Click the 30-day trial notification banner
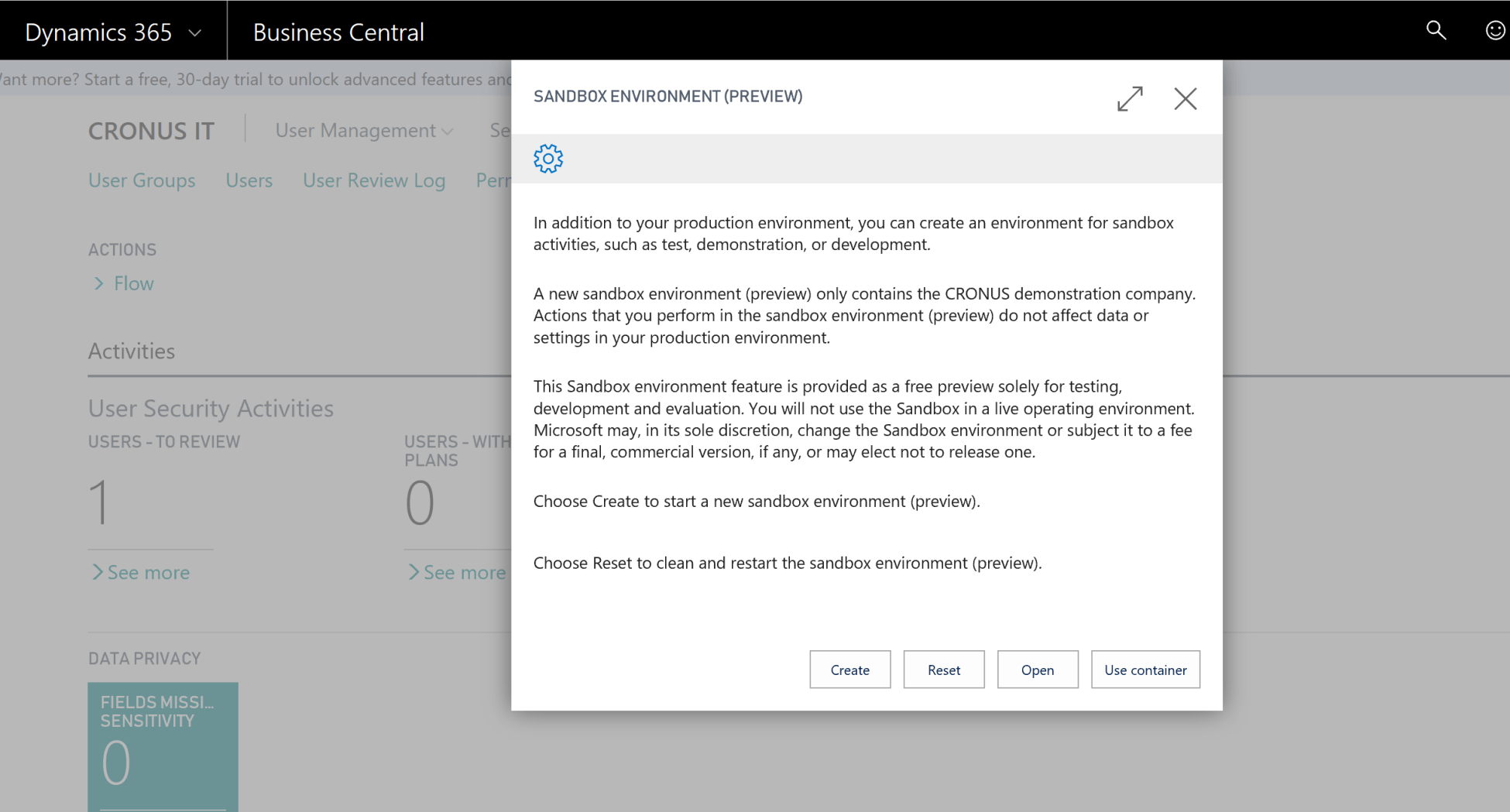 256,79
